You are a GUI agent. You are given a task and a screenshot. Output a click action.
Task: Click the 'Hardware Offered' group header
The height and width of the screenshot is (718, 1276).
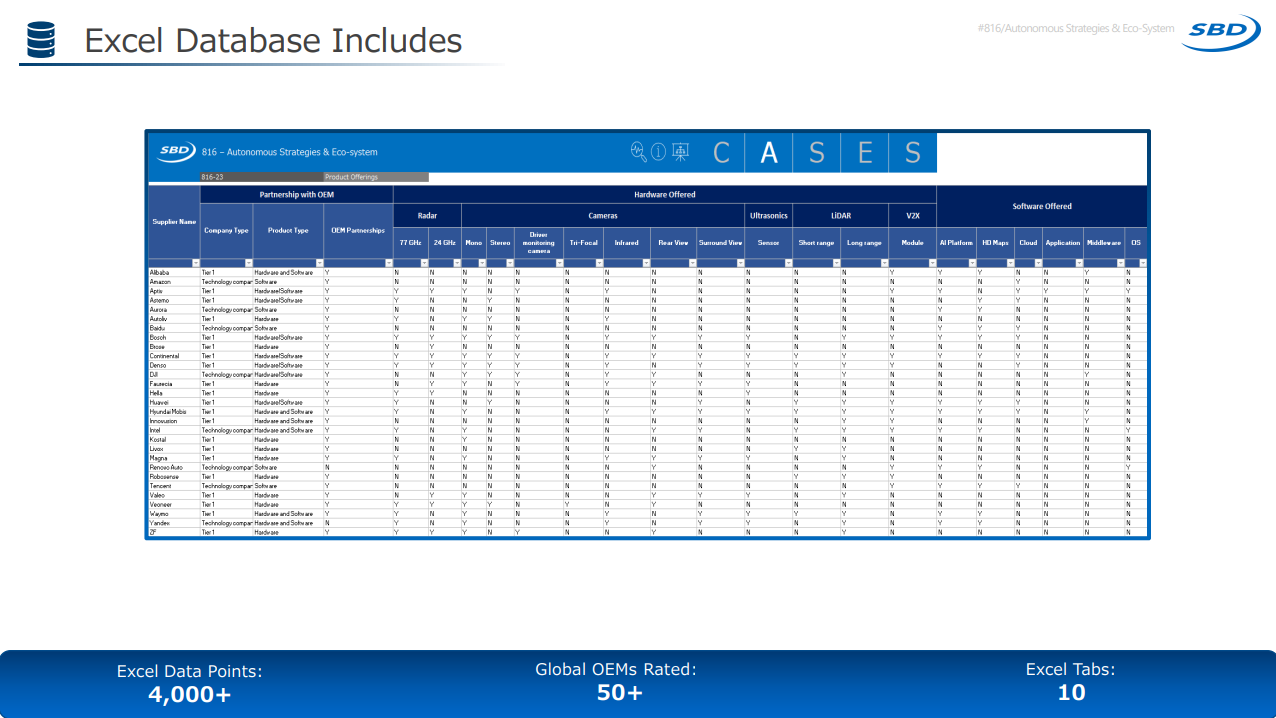tap(665, 194)
